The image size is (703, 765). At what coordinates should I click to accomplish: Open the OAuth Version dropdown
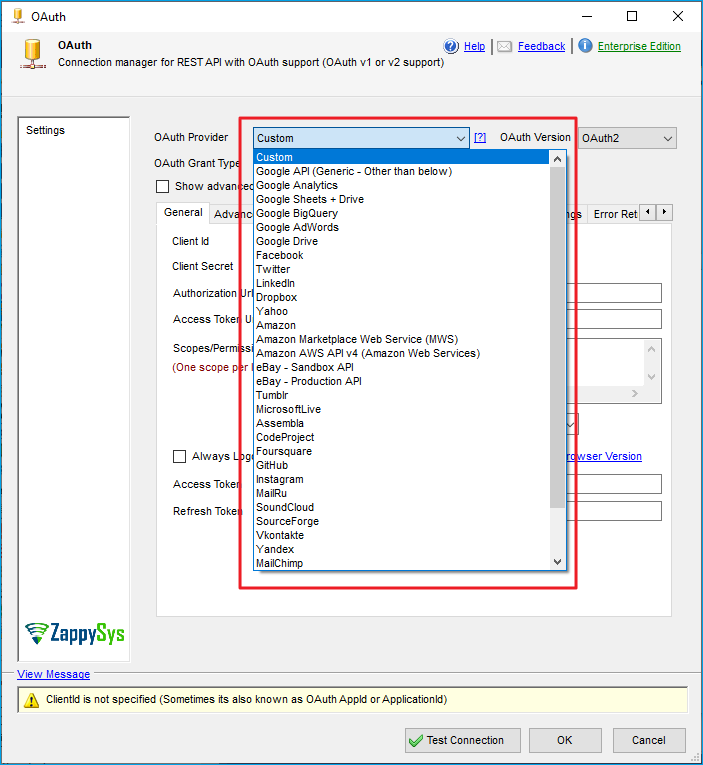[x=627, y=139]
